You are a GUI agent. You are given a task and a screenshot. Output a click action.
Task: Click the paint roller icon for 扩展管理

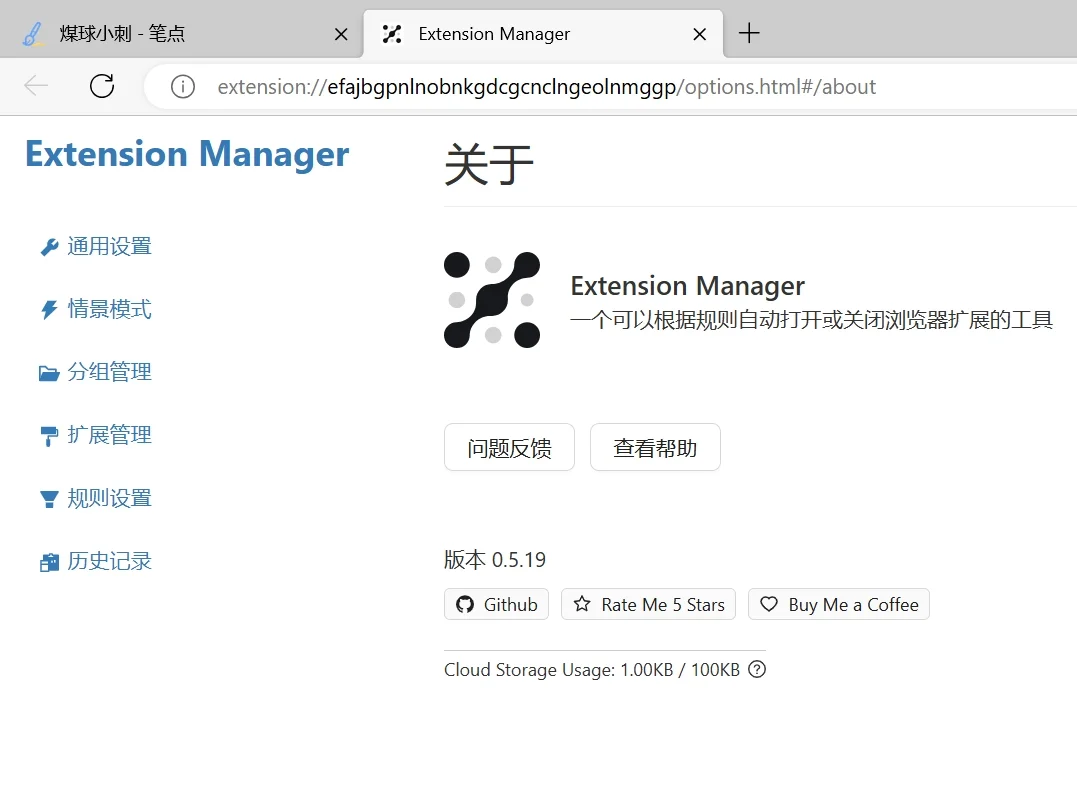tap(49, 436)
